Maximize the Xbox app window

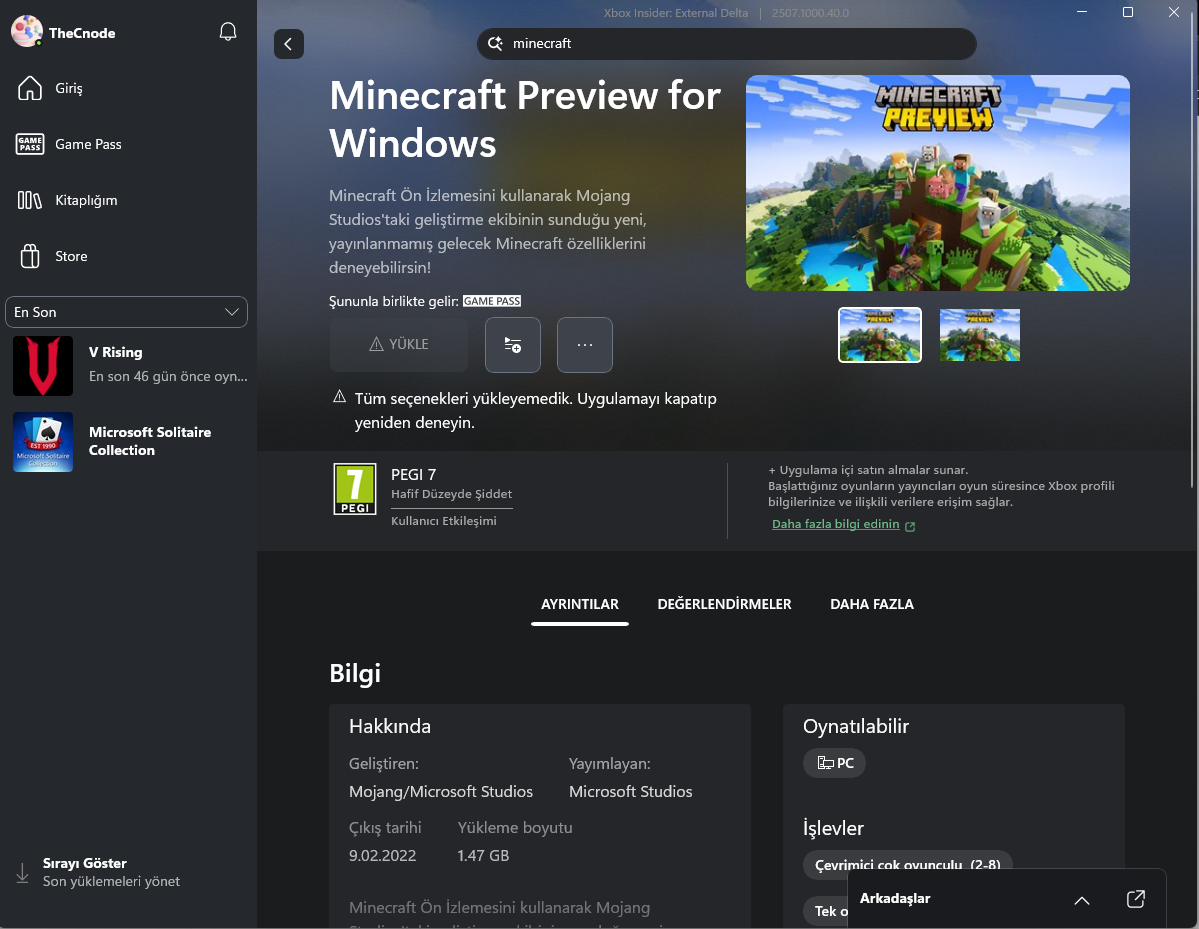point(1127,12)
